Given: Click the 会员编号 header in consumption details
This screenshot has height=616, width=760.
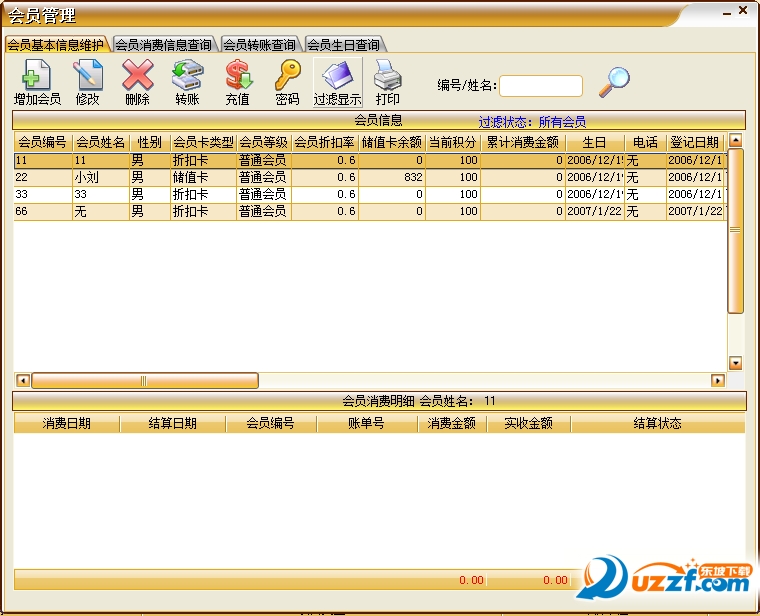Looking at the screenshot, I should pyautogui.click(x=271, y=423).
